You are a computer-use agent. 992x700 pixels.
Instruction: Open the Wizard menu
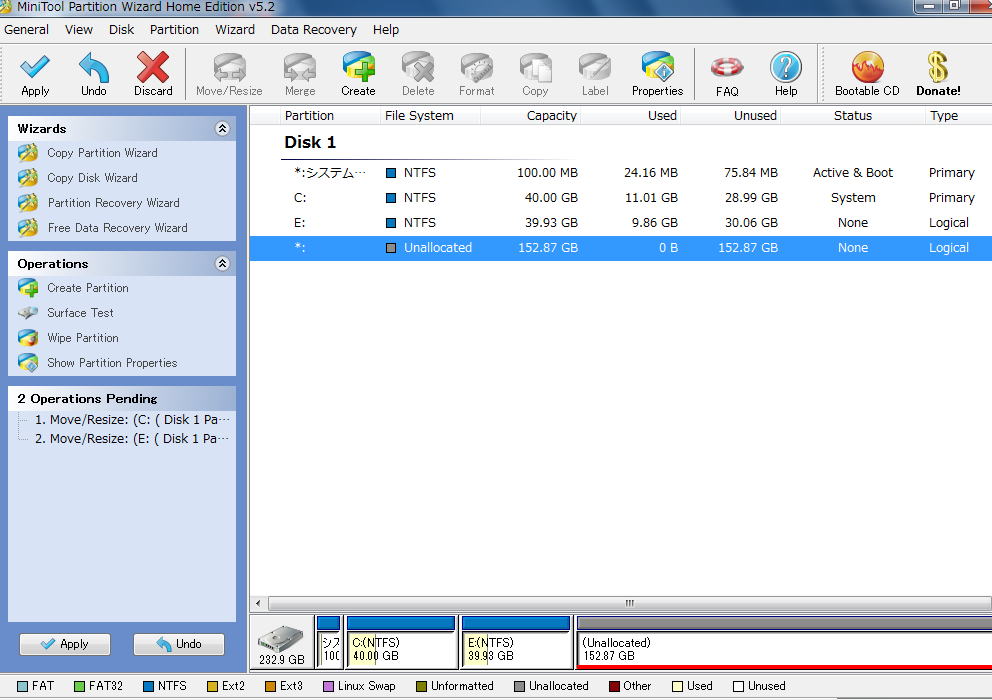pyautogui.click(x=235, y=30)
